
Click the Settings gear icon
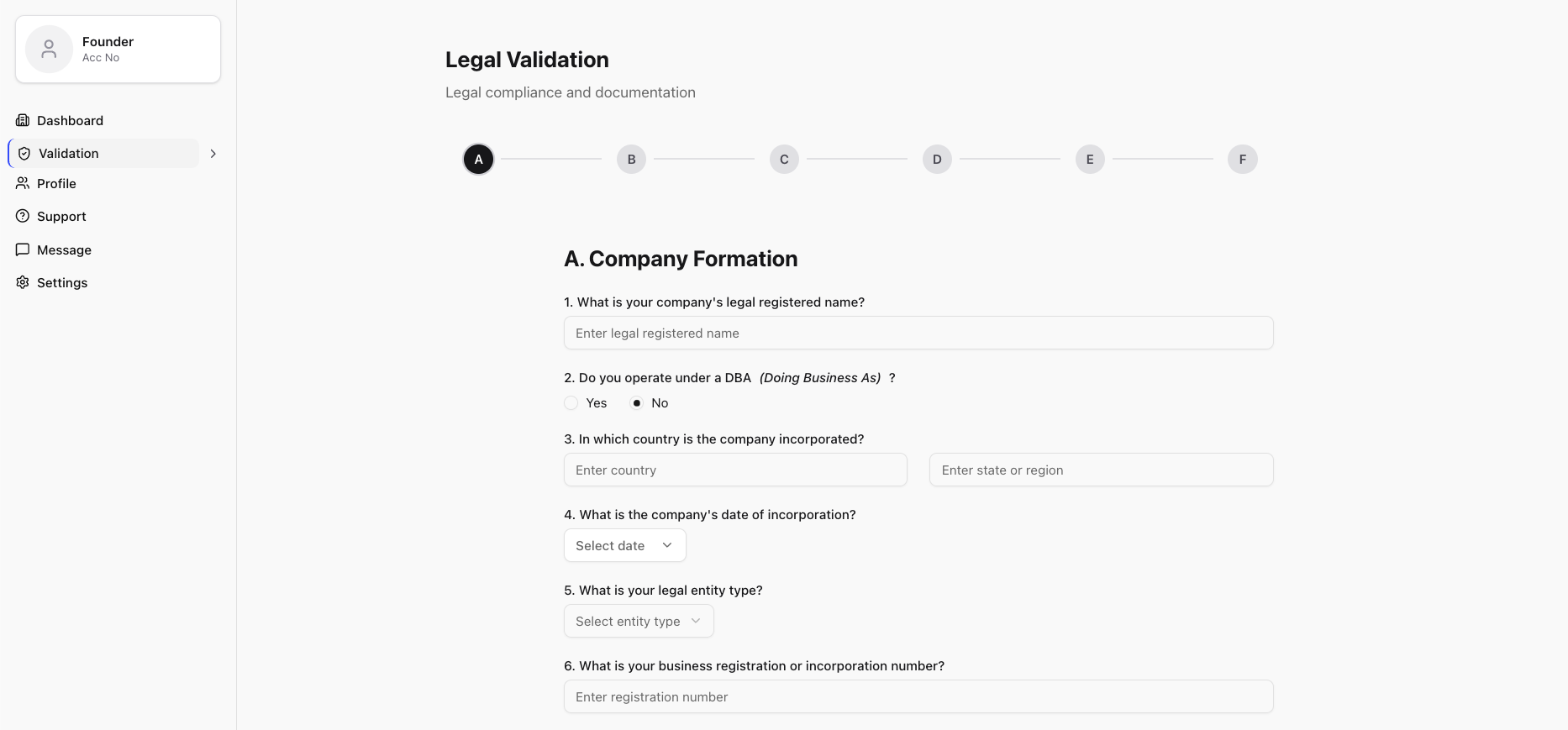(x=23, y=282)
